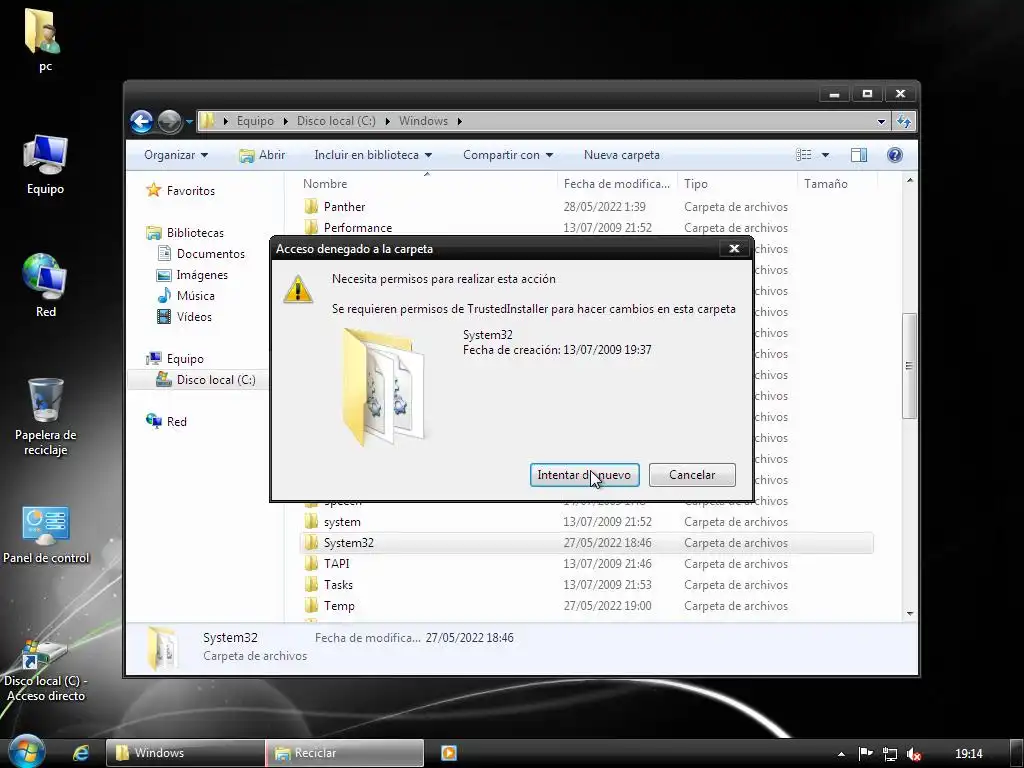Open Música library
Image resolution: width=1024 pixels, height=768 pixels.
(186, 296)
